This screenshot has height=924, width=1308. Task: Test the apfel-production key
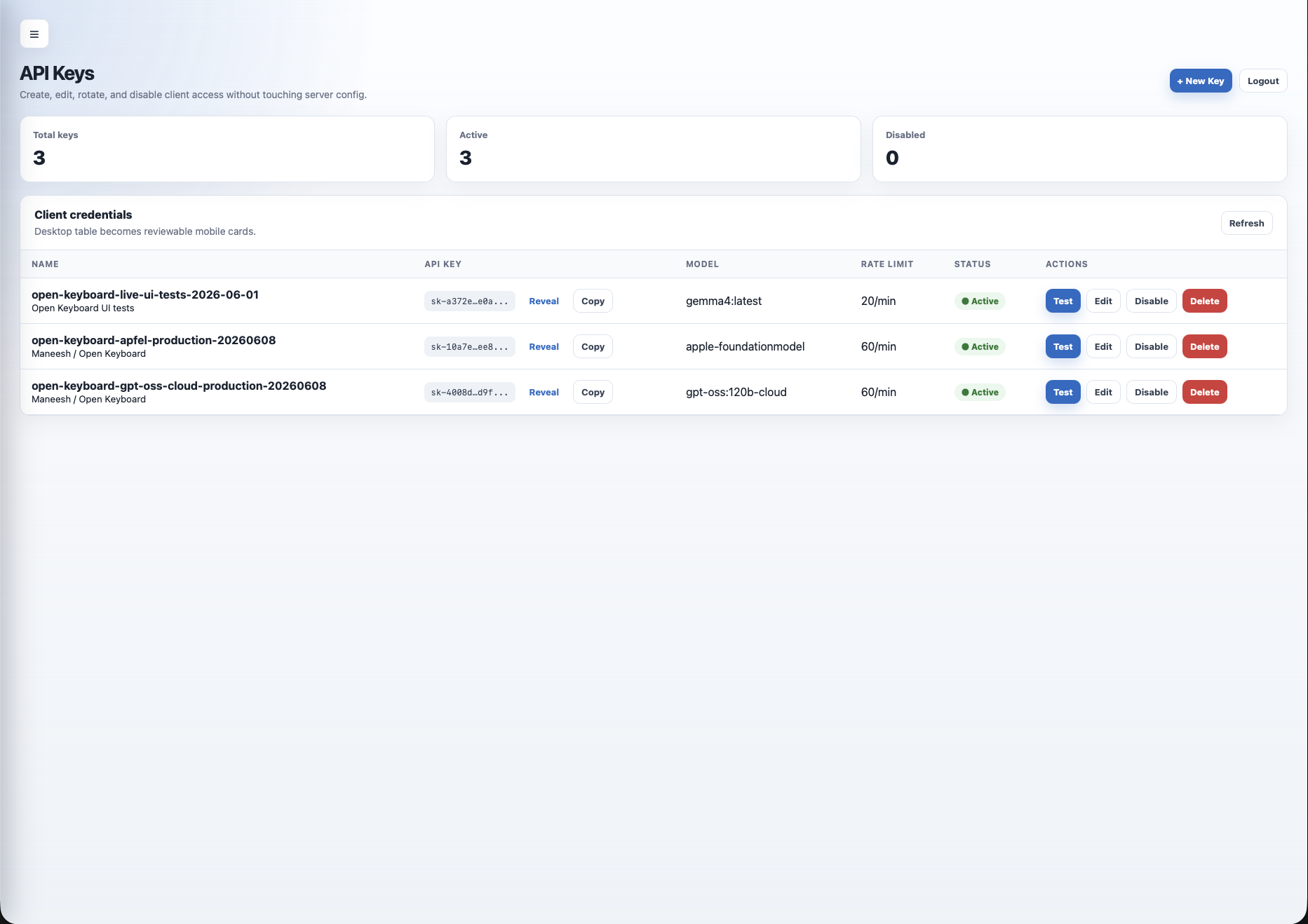tap(1063, 346)
